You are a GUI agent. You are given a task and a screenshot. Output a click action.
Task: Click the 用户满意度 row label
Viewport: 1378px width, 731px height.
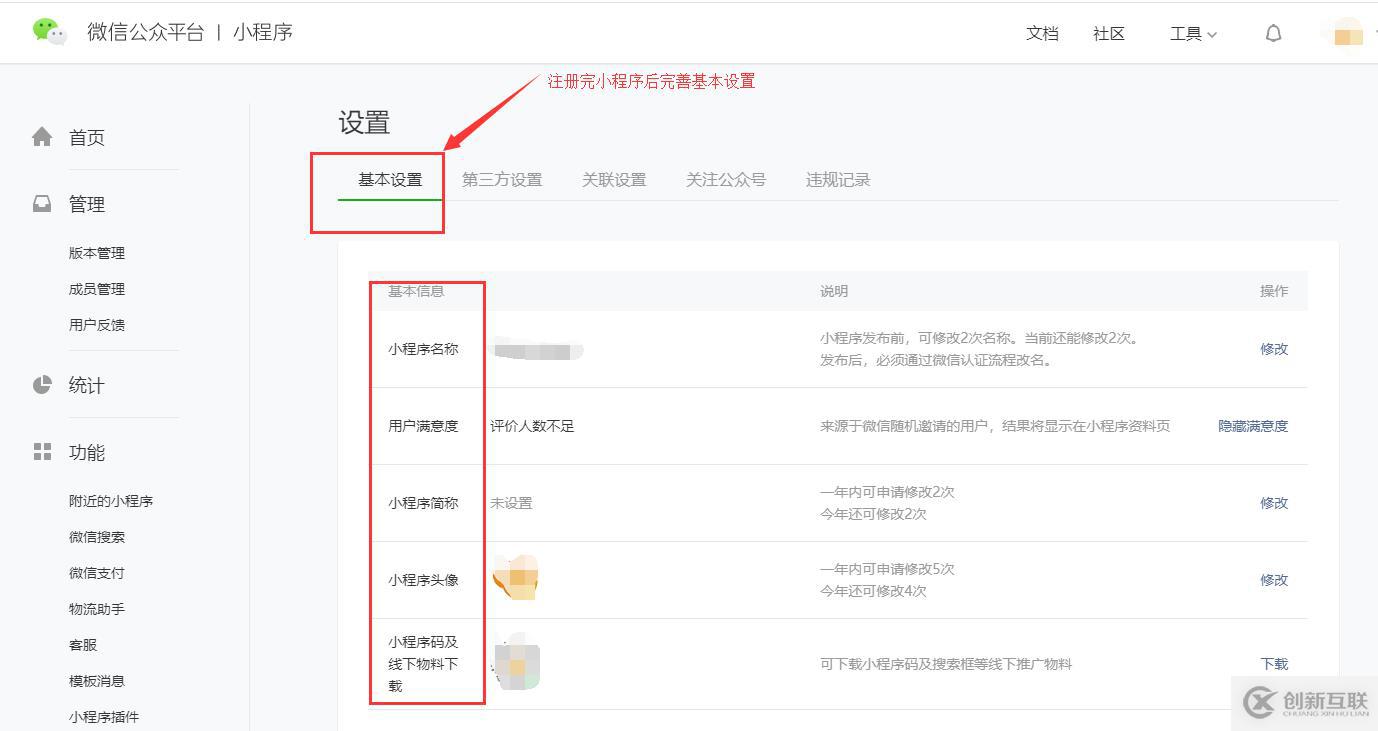423,426
